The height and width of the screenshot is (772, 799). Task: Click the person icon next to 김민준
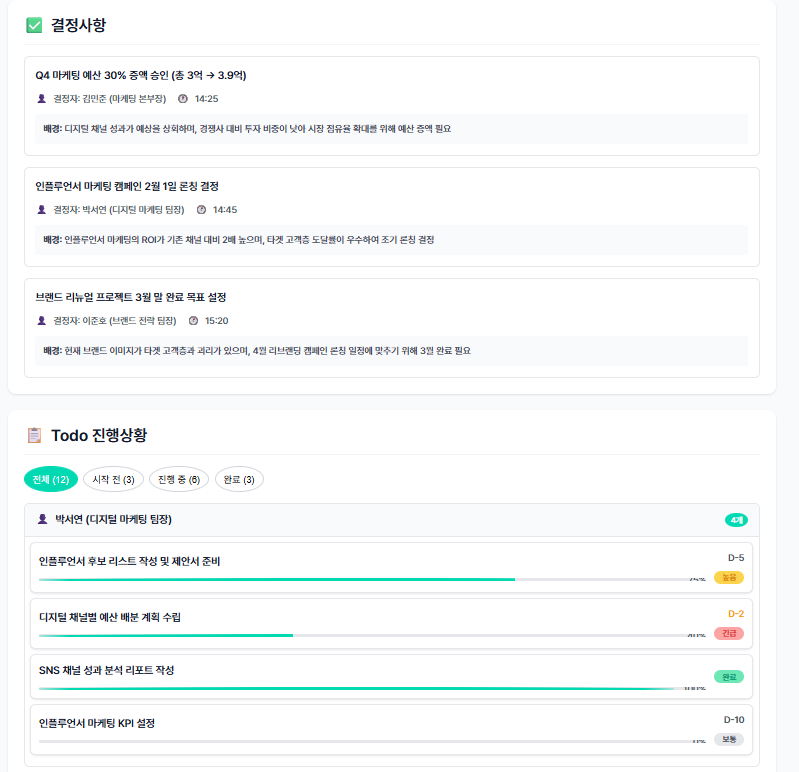tap(41, 99)
